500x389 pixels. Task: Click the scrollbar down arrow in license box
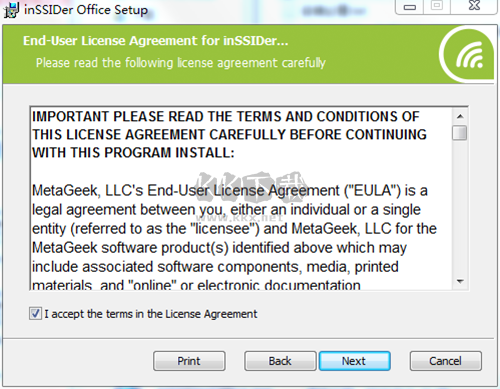click(x=460, y=281)
